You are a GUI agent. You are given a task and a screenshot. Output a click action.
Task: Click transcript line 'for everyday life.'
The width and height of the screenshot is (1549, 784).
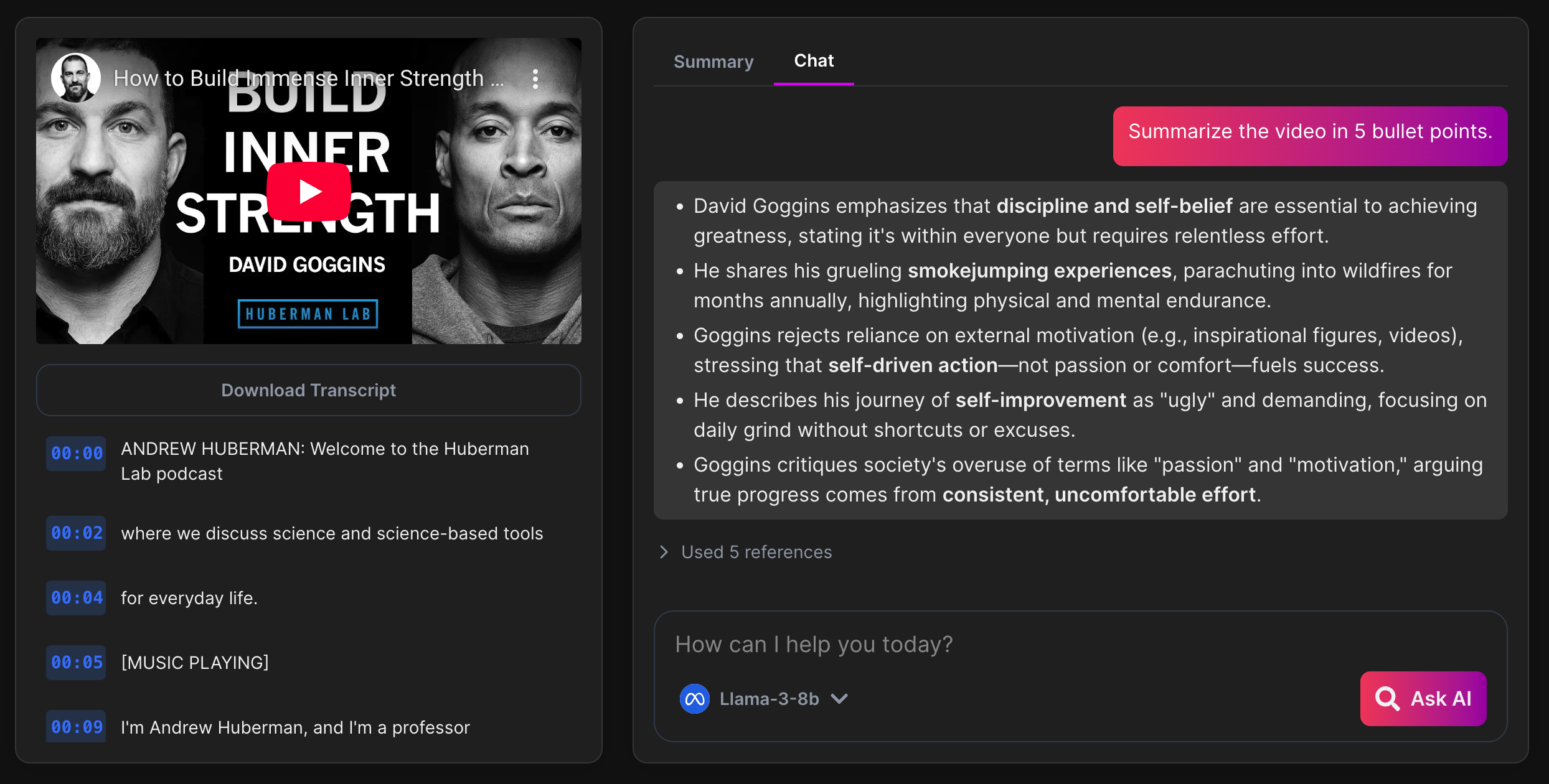pos(189,598)
